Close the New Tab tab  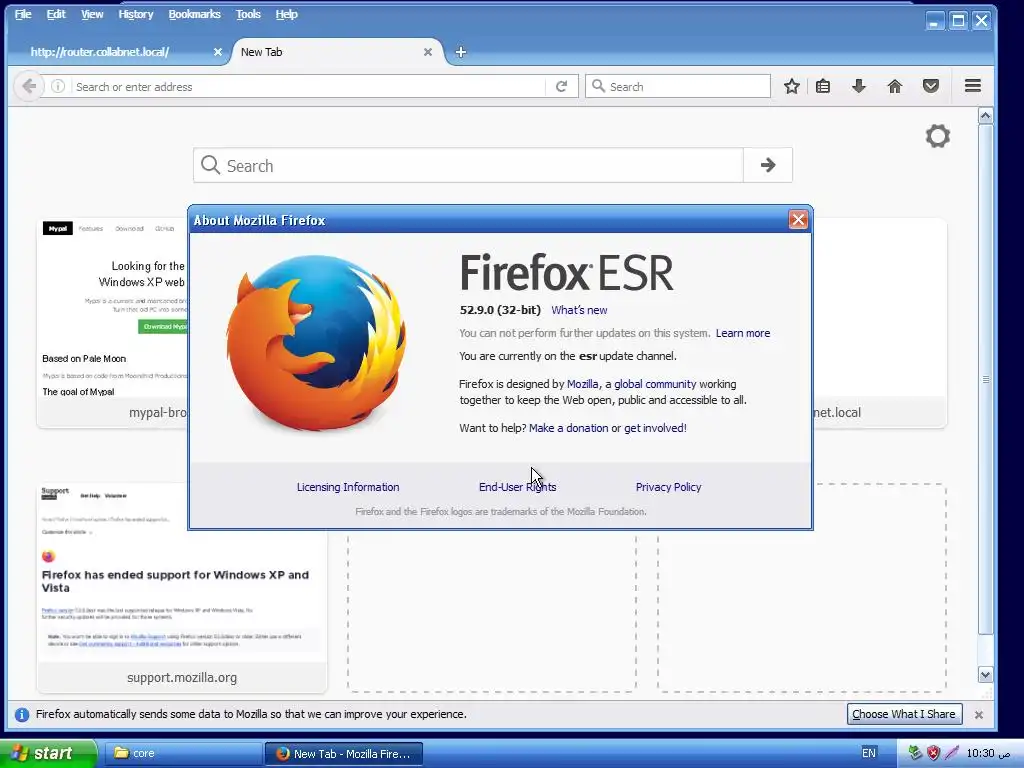[428, 52]
